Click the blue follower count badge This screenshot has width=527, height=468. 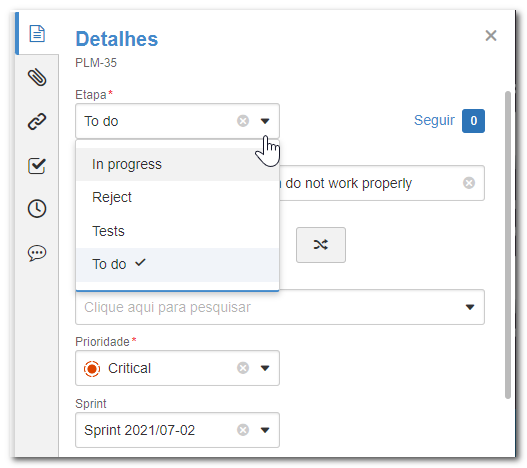coord(473,121)
